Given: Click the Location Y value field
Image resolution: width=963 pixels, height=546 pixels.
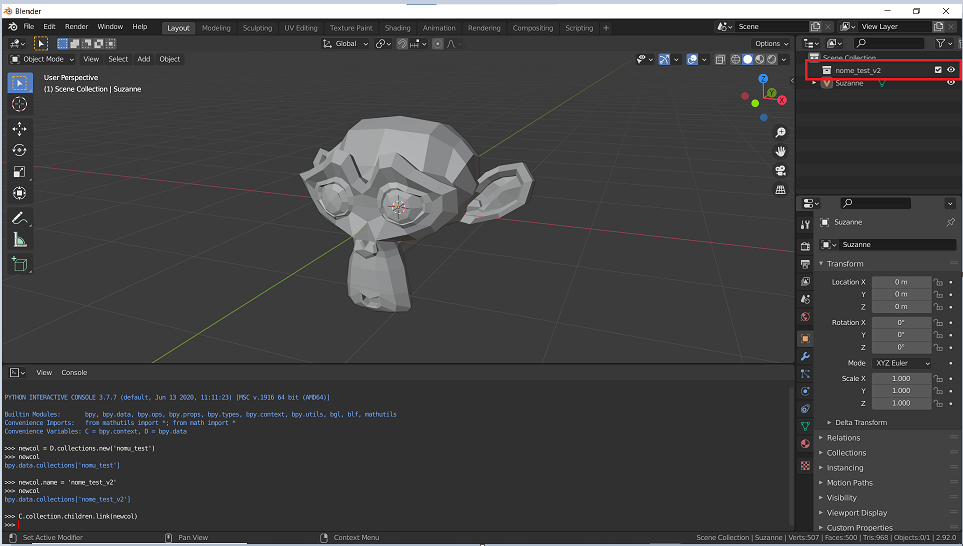Looking at the screenshot, I should [x=902, y=295].
